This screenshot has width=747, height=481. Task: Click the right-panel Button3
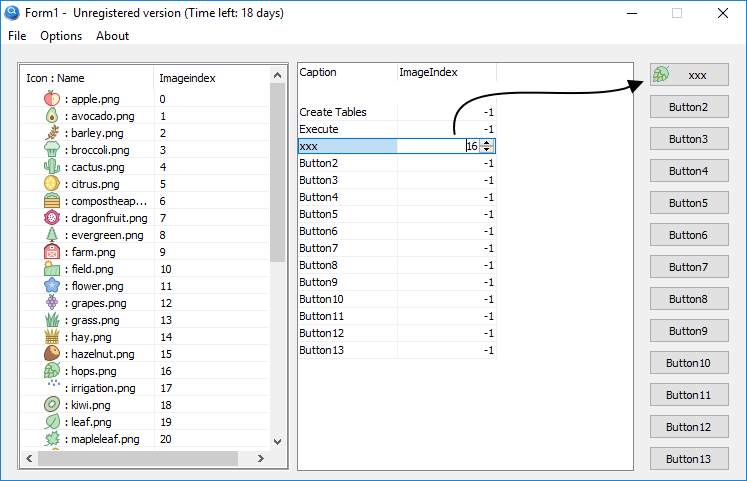coord(689,139)
